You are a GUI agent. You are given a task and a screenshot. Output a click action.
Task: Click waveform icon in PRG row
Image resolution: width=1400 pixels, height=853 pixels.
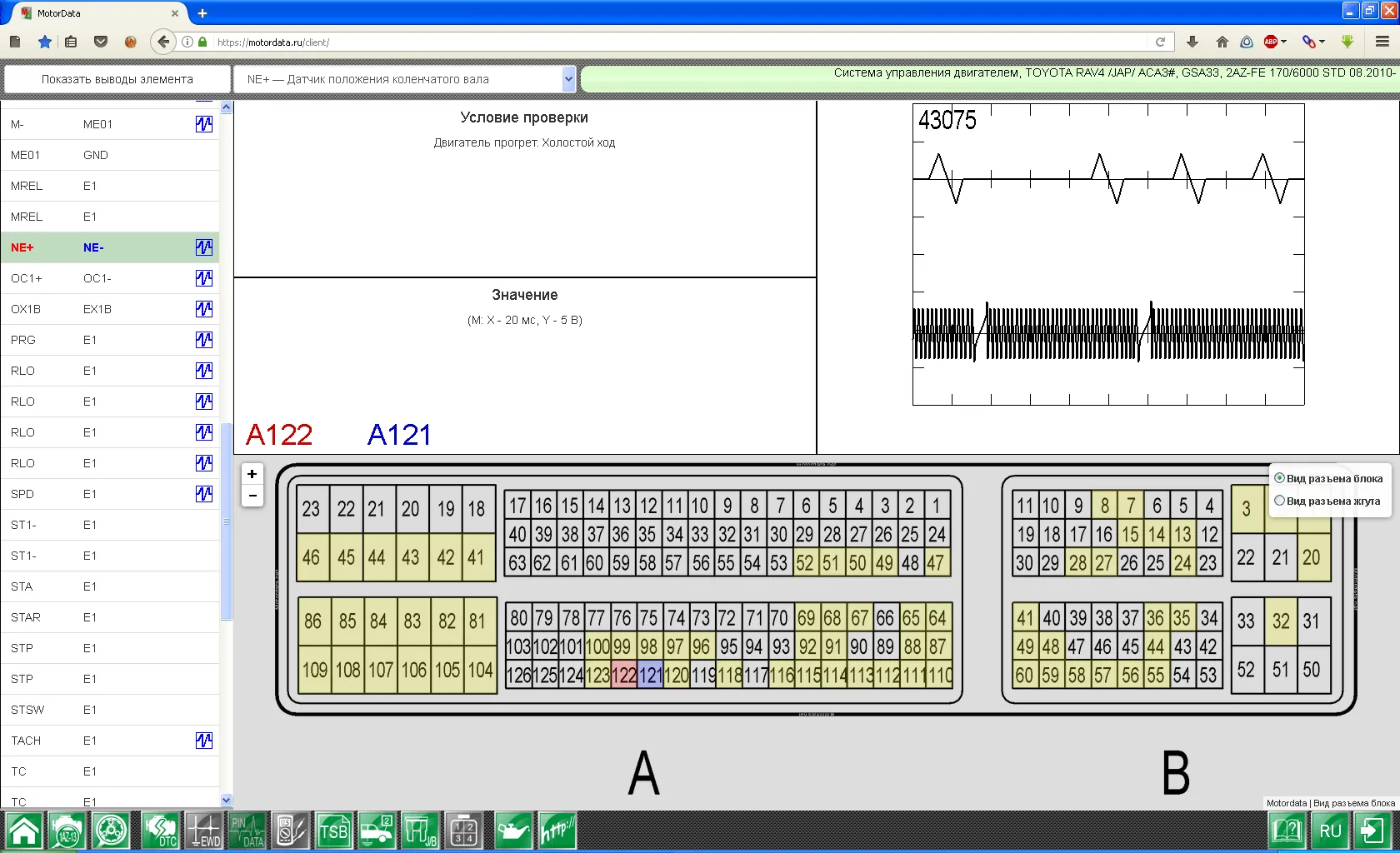[x=204, y=340]
